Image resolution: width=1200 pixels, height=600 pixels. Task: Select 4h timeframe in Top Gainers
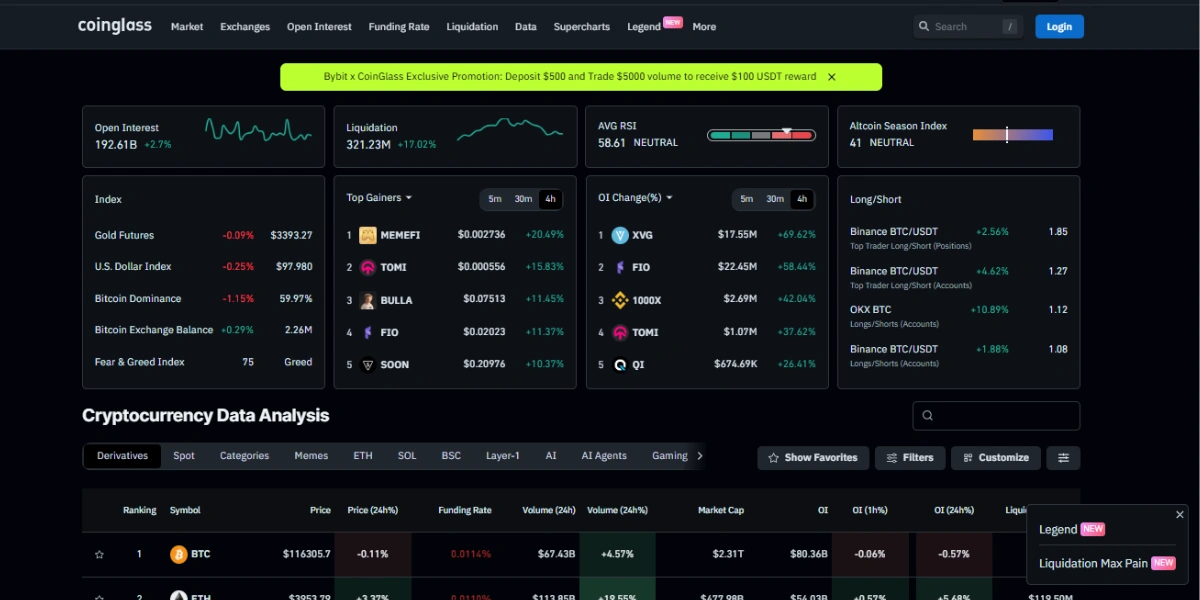pyautogui.click(x=550, y=199)
